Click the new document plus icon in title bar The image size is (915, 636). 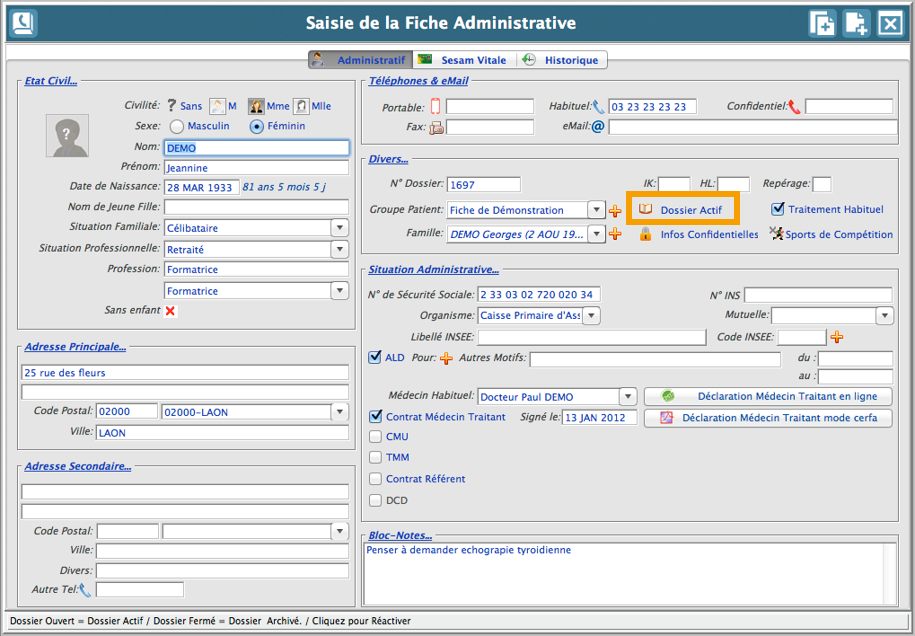(856, 24)
